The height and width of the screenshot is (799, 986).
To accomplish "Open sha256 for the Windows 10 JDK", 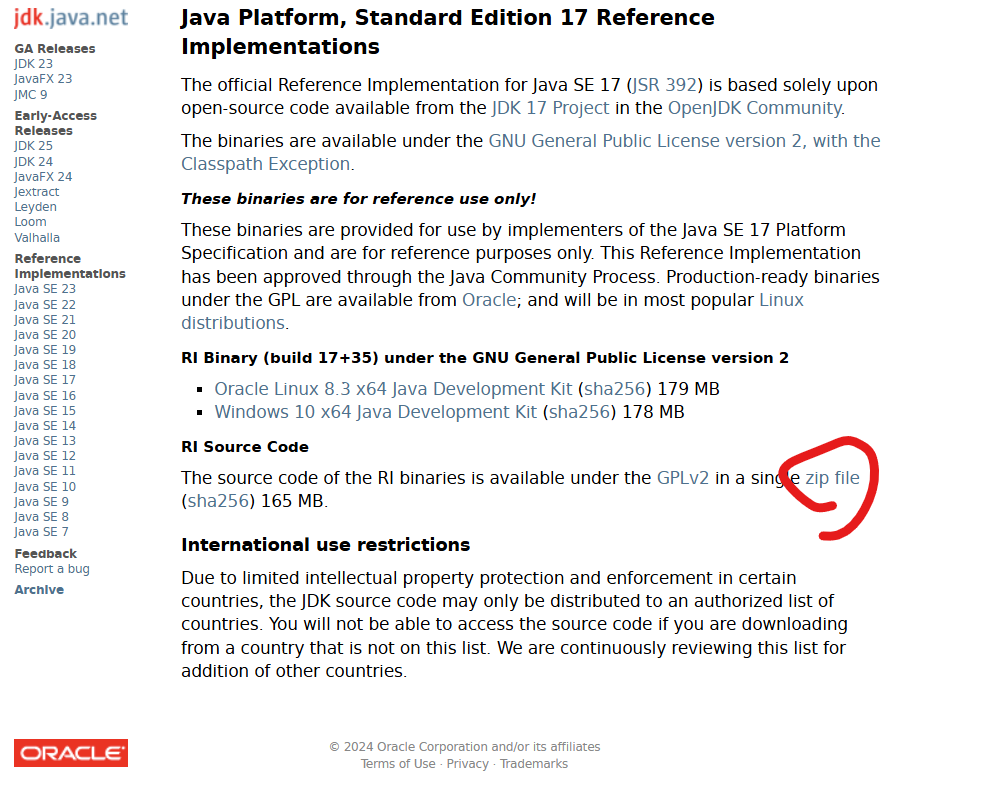I will 580,412.
